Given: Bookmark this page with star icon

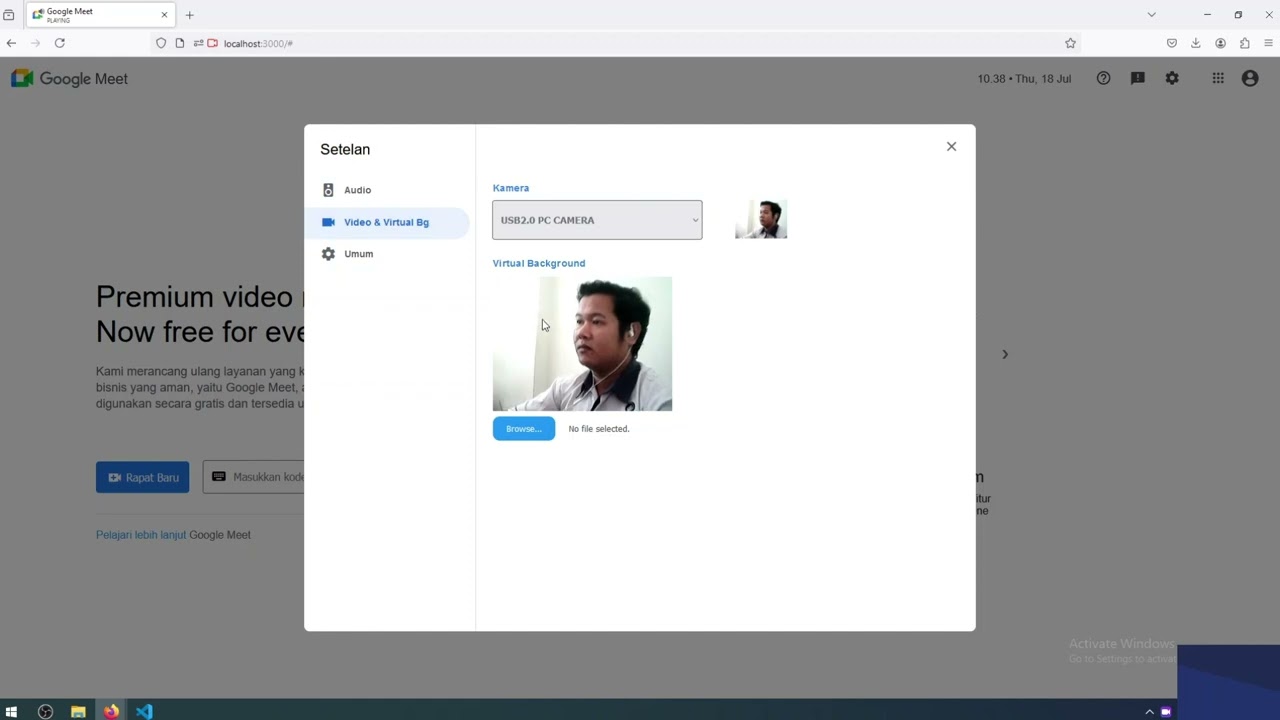Looking at the screenshot, I should point(1070,43).
